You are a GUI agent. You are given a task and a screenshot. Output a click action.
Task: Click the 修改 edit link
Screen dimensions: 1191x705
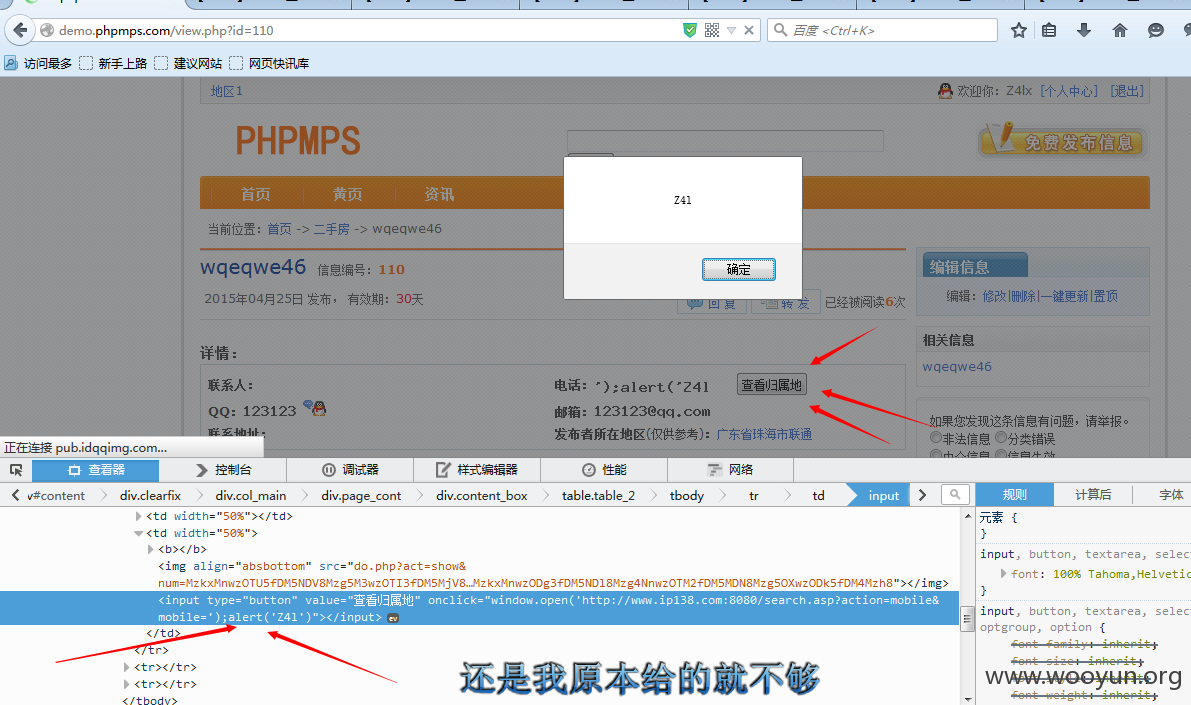click(x=994, y=296)
